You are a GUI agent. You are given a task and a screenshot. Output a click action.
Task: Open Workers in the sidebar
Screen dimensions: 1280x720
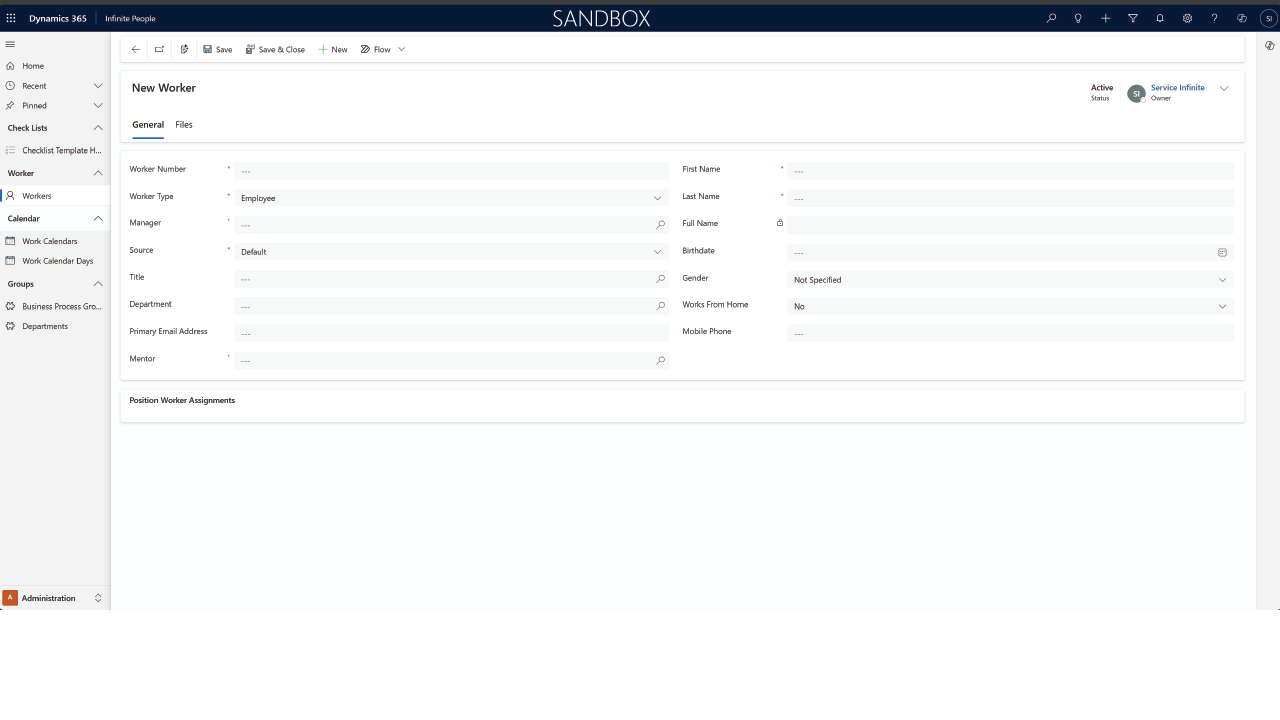click(55, 196)
